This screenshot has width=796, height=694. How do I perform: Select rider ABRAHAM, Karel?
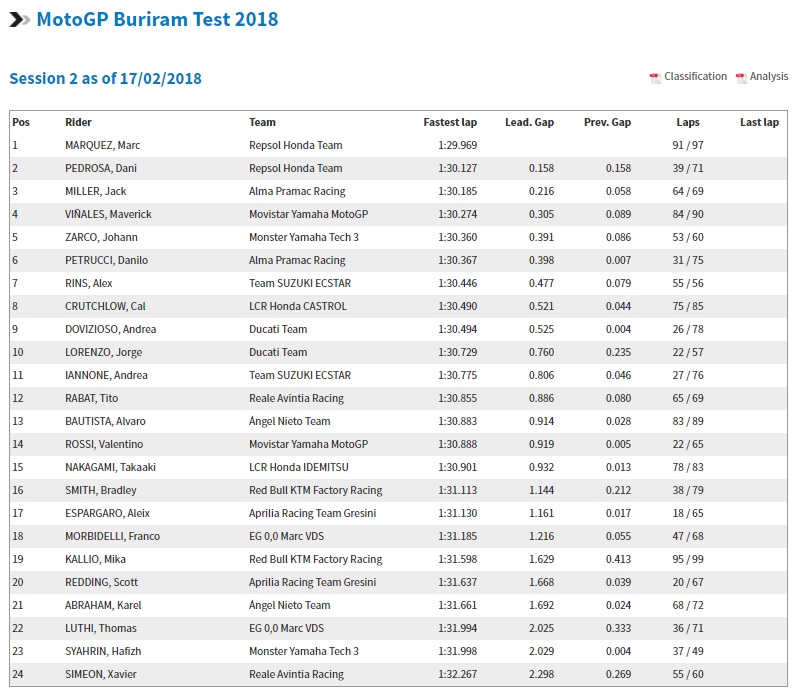click(x=103, y=605)
